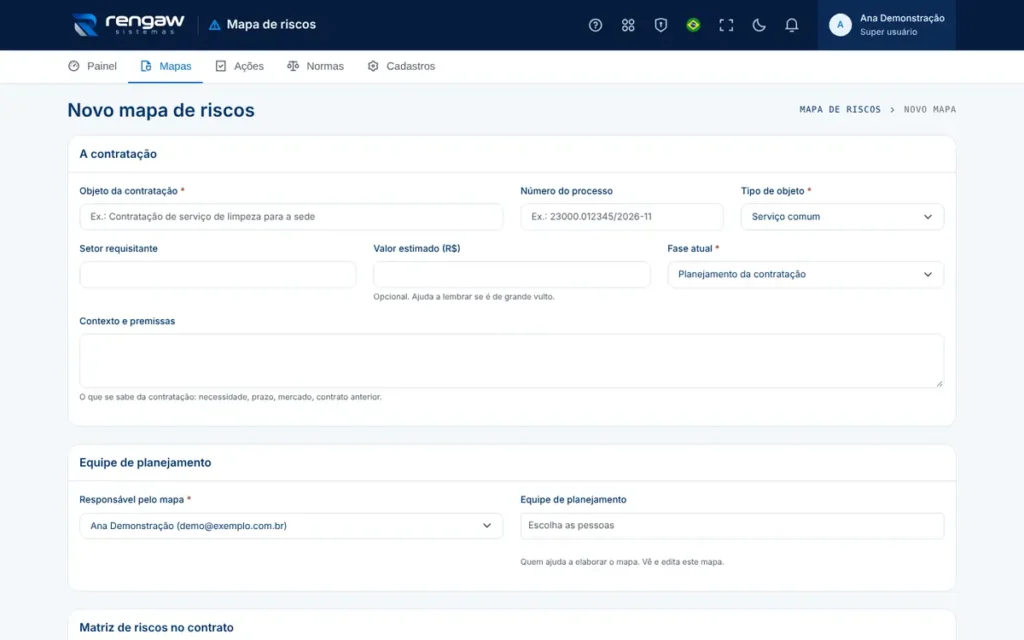Switch to the Painel tab
Image resolution: width=1024 pixels, height=640 pixels.
(92, 66)
